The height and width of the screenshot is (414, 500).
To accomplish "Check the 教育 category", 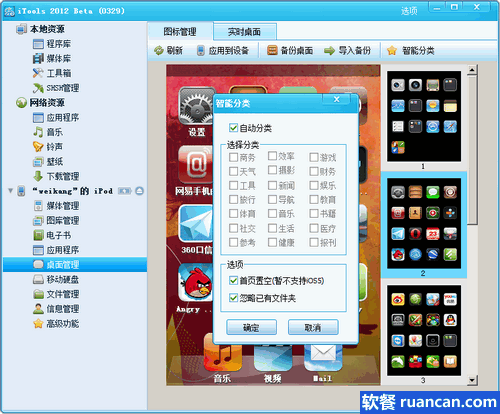I will click(313, 199).
